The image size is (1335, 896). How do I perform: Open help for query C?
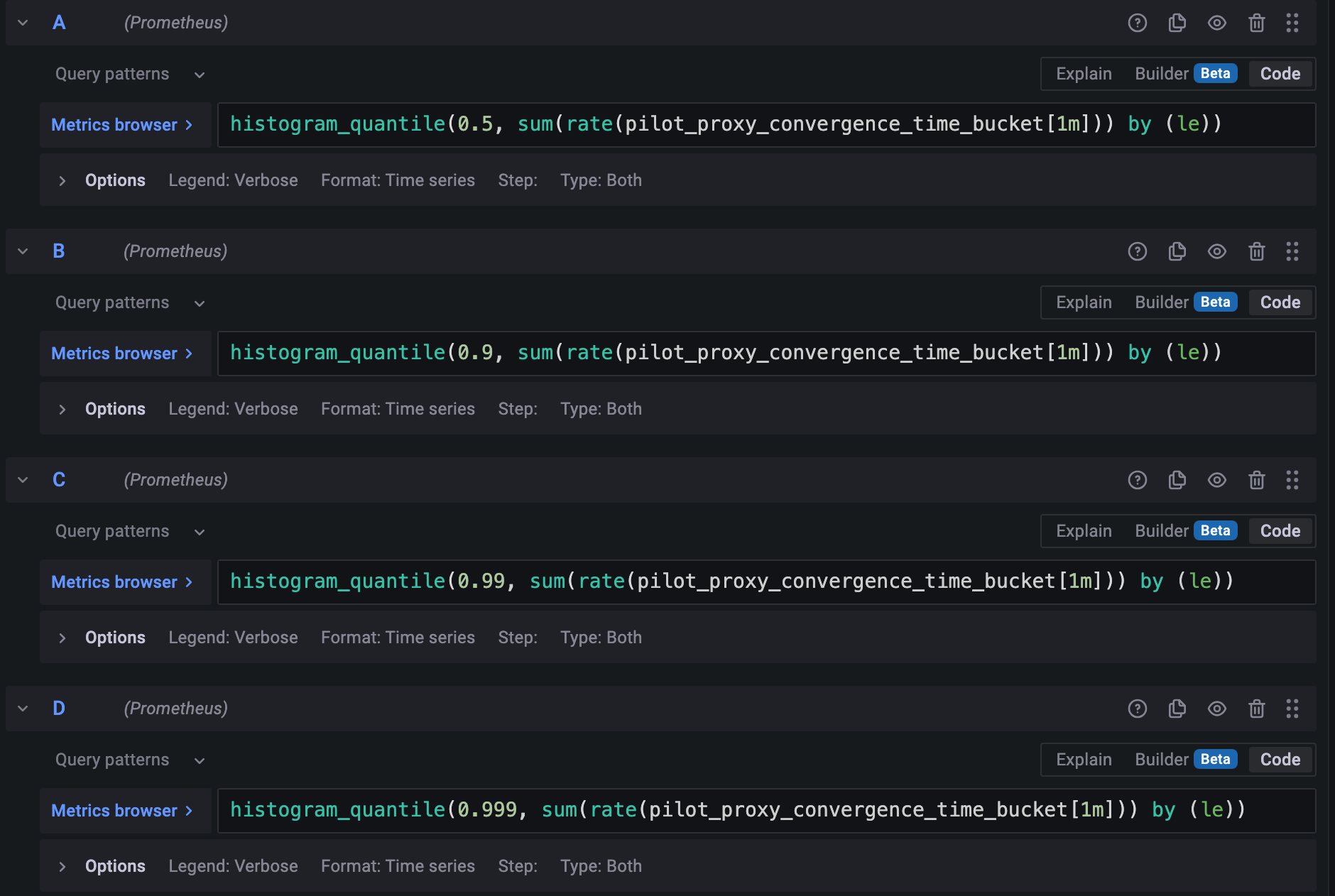[x=1138, y=480]
